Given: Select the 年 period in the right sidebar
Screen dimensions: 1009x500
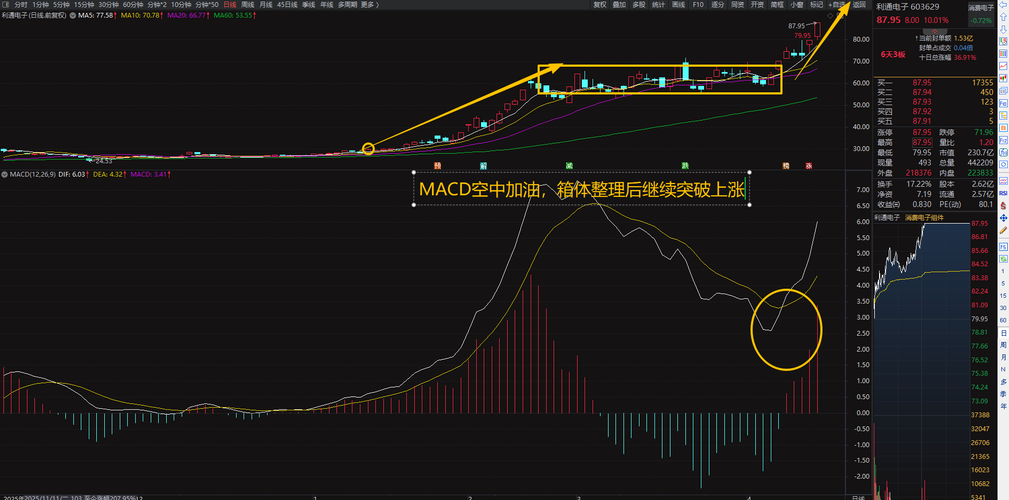Looking at the screenshot, I should click(1003, 405).
